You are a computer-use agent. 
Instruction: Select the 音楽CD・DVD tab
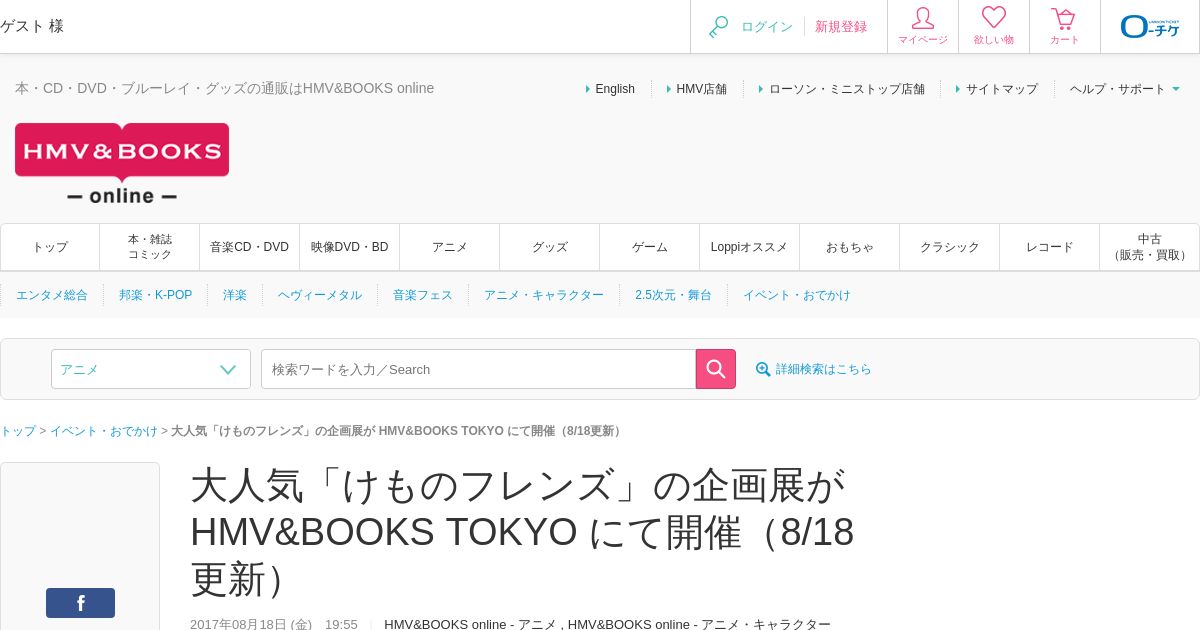click(x=250, y=247)
